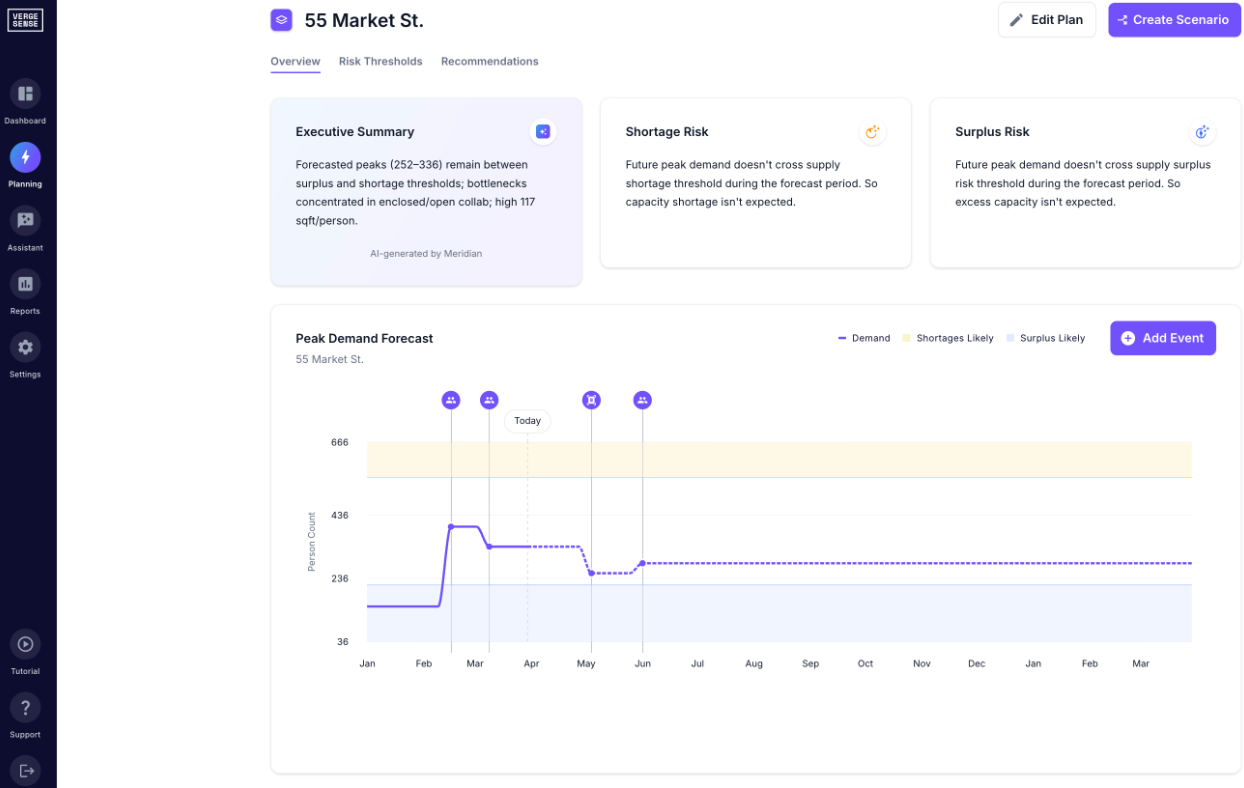Click the Edit Plan button
Viewport: 1244px width, 788px height.
[1047, 20]
